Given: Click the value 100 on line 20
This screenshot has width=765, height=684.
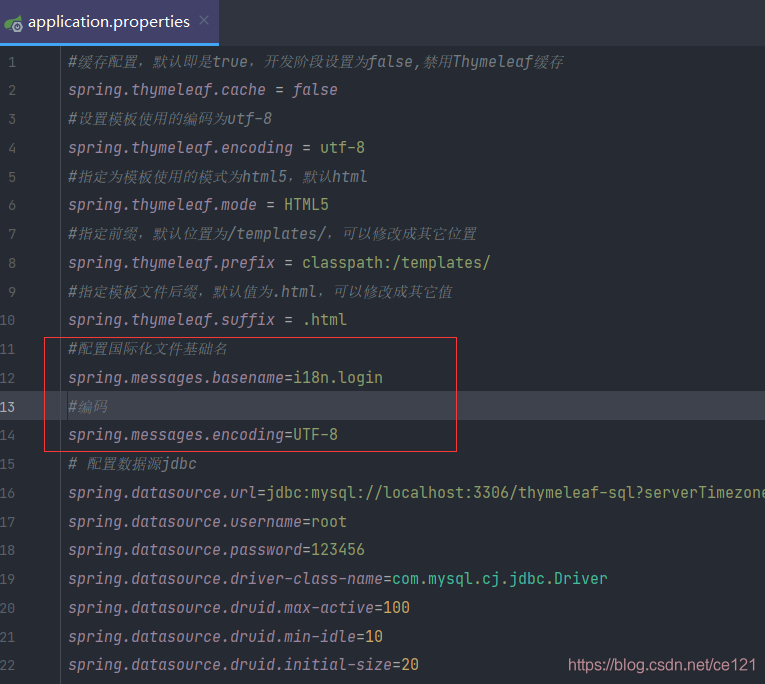Looking at the screenshot, I should pos(396,608).
